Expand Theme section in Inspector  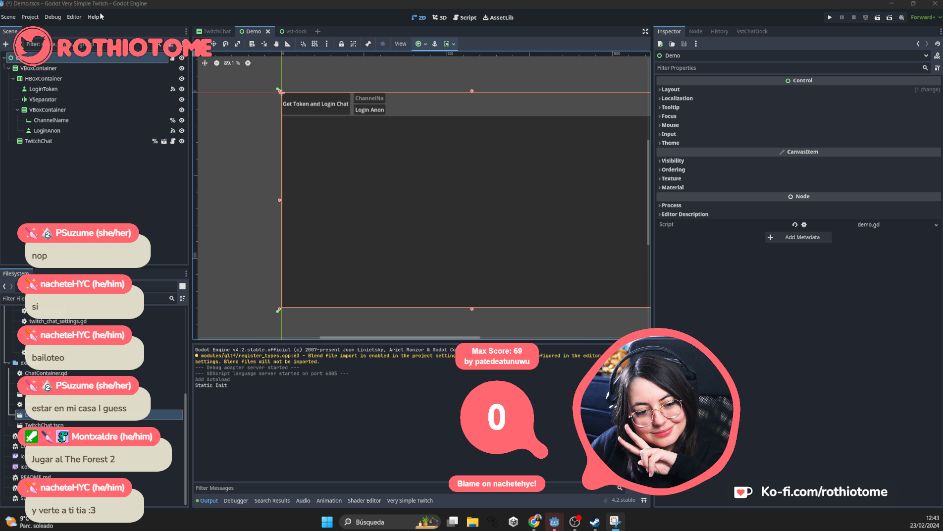(x=669, y=143)
